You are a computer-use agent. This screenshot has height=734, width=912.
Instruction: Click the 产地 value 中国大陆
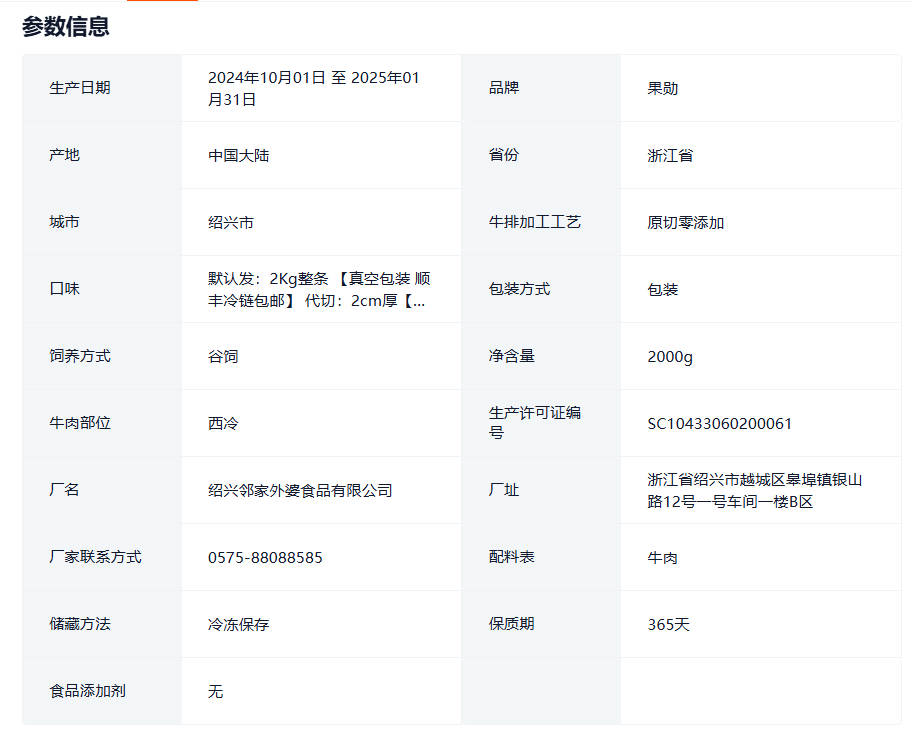coord(238,155)
